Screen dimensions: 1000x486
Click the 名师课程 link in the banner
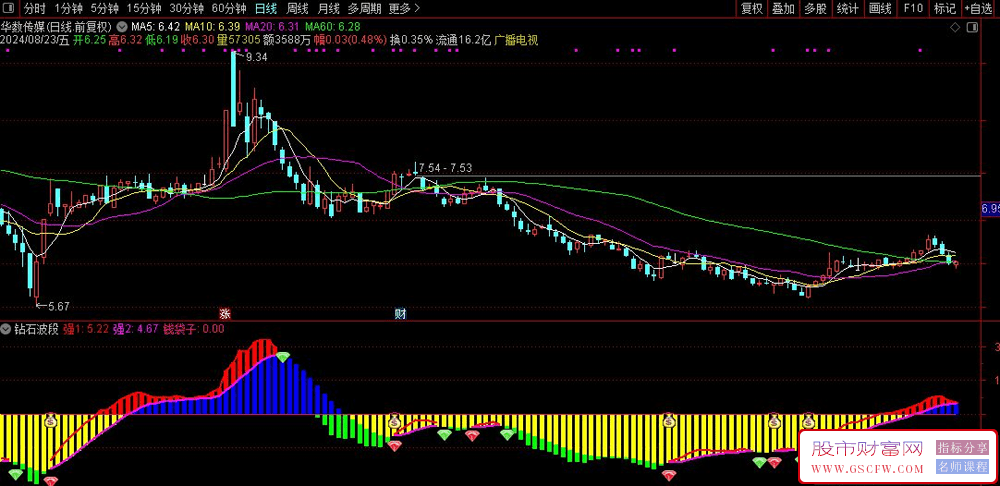pyautogui.click(x=962, y=468)
